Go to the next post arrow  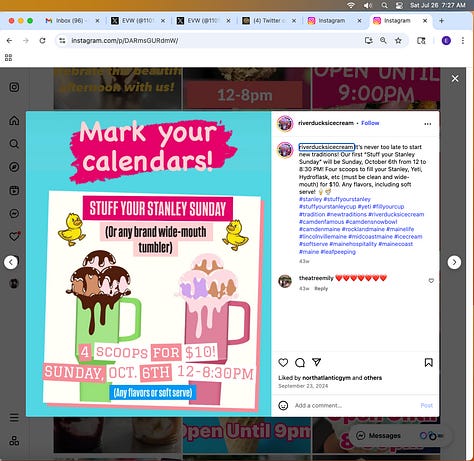tap(454, 262)
